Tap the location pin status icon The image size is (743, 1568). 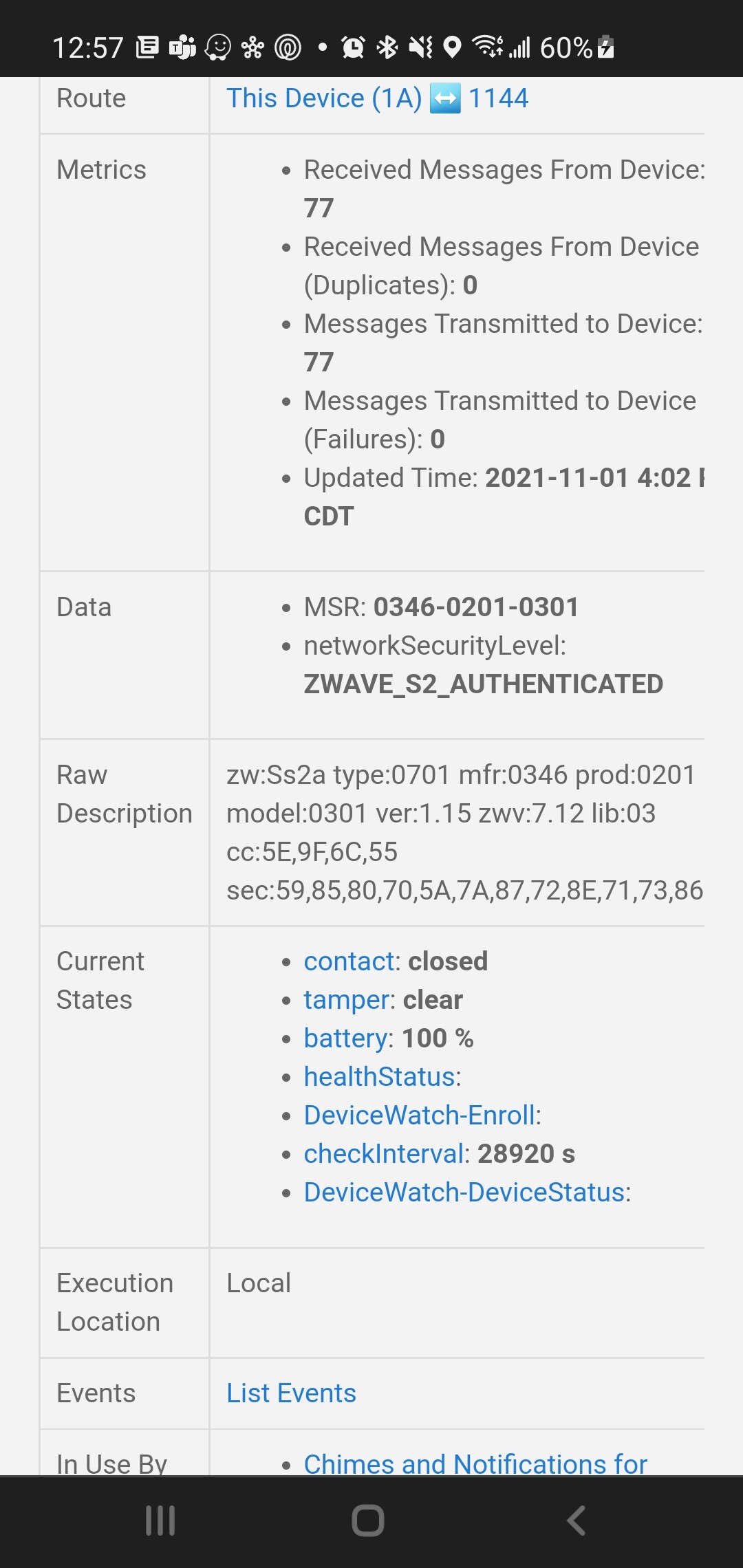[x=452, y=47]
